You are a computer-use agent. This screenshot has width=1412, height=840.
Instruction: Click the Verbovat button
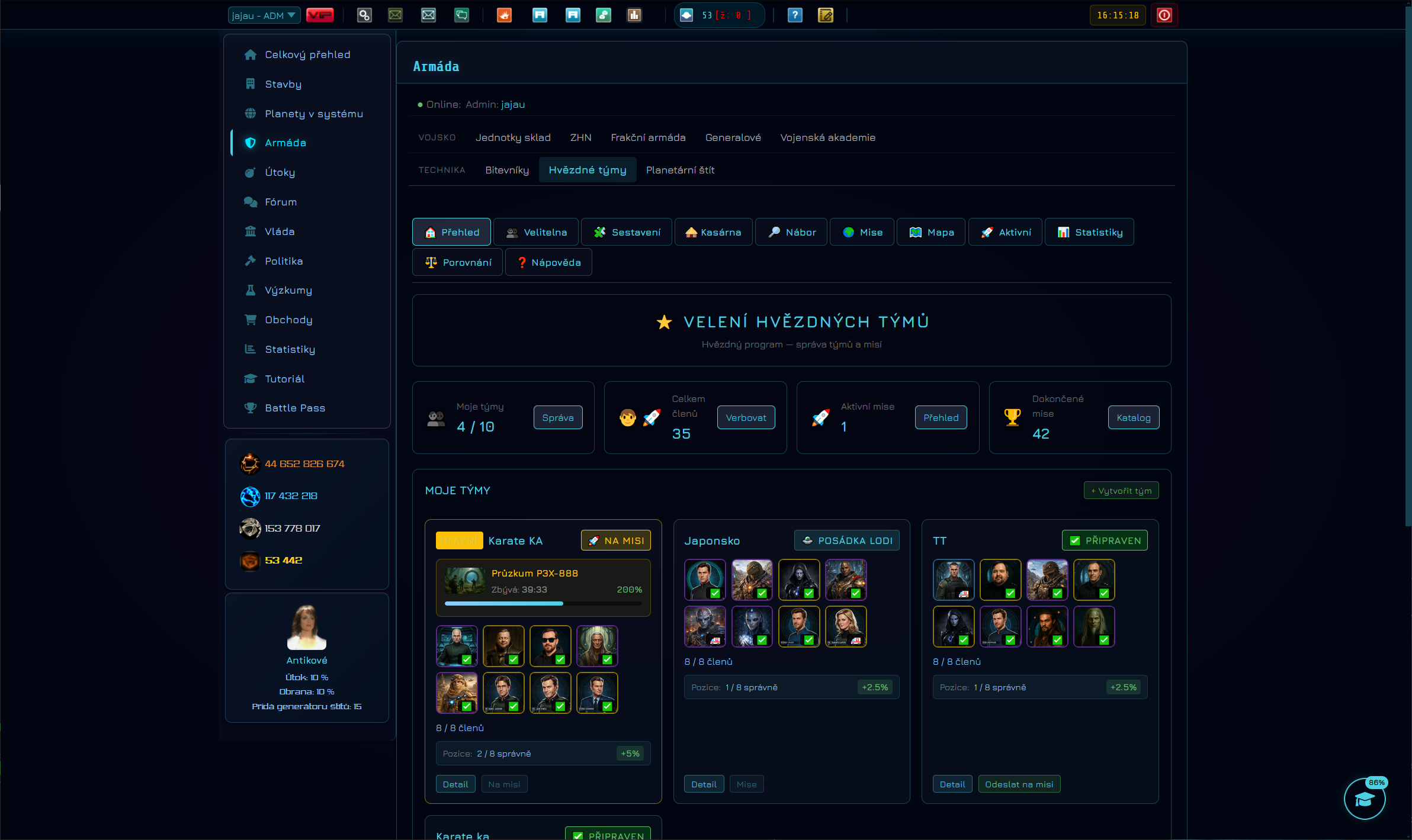(746, 417)
